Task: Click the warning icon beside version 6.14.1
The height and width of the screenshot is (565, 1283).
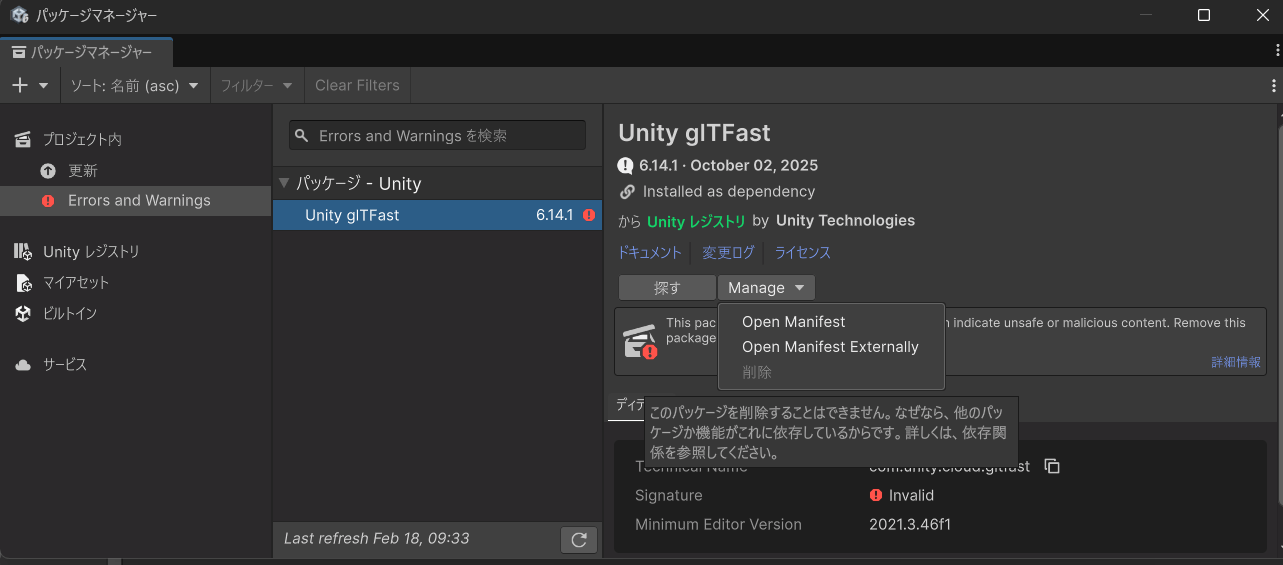Action: [x=626, y=166]
